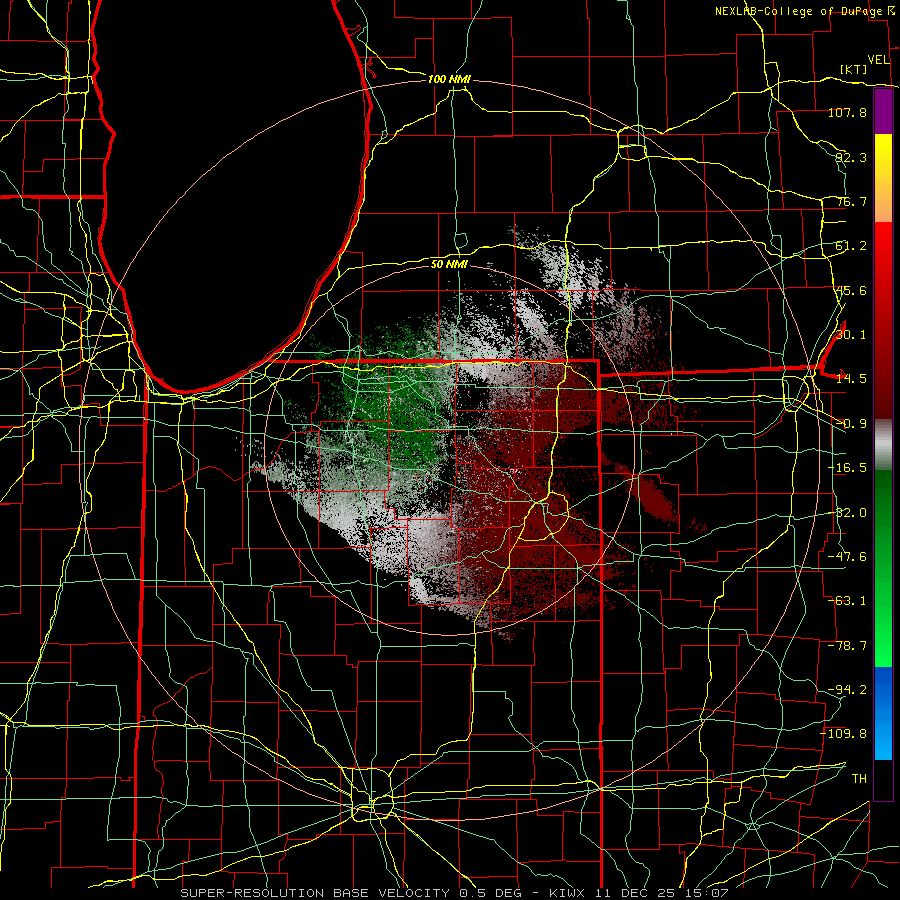Image resolution: width=900 pixels, height=900 pixels.
Task: Click the 76.7 velocity scale value
Action: [851, 201]
